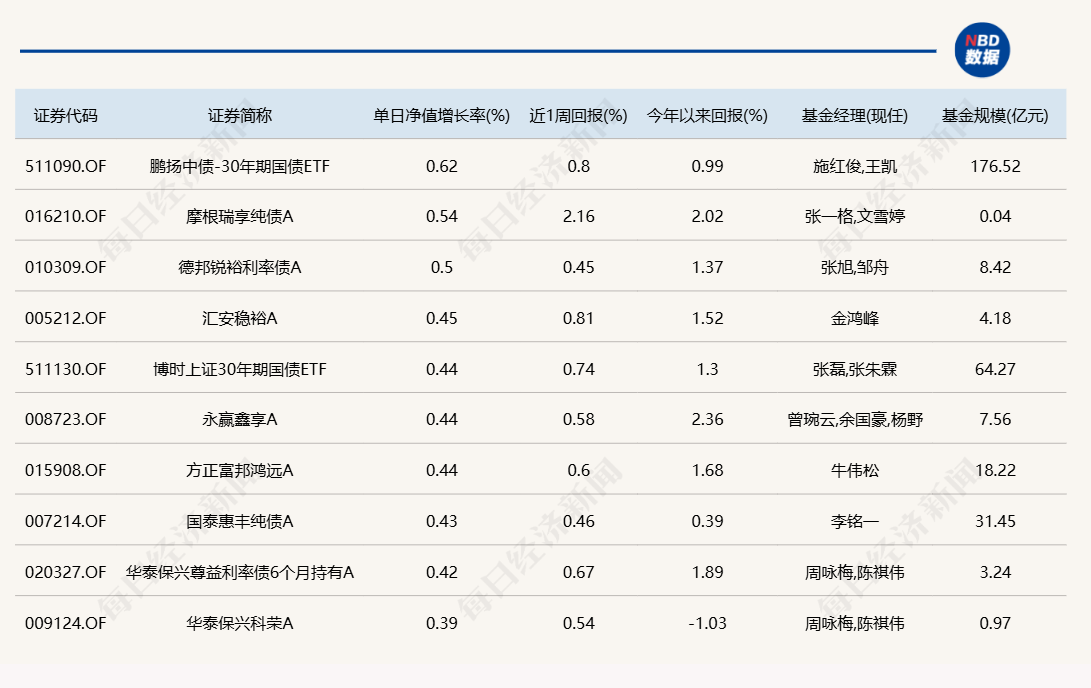The width and height of the screenshot is (1091, 688).
Task: Select fund name 摩根瑞享纯债A
Action: (239, 216)
